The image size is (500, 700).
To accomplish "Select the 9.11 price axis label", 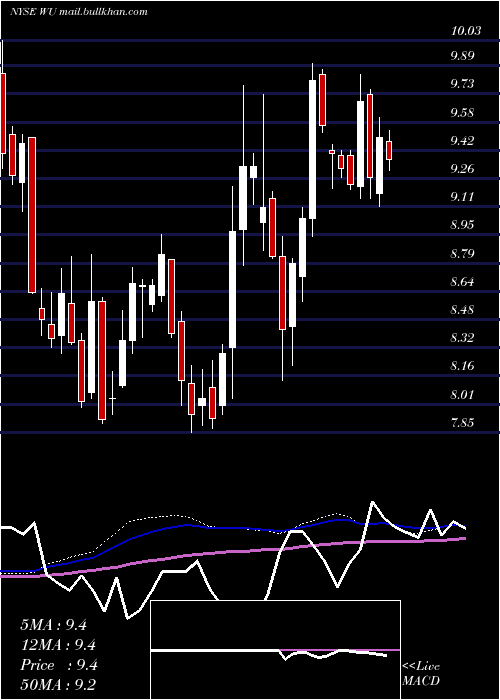I will 462,197.
